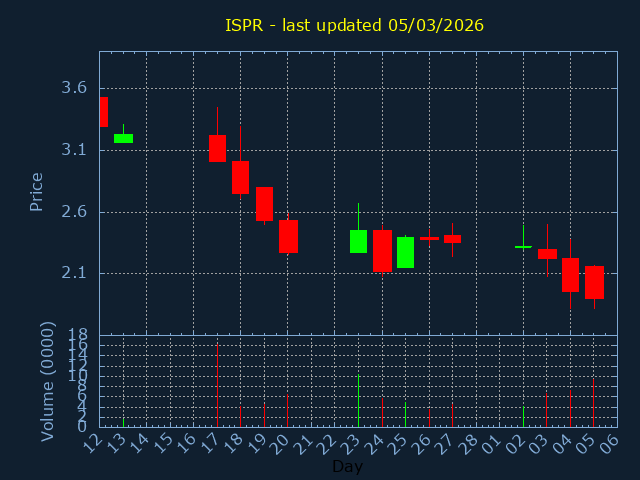Click the Volume (0000) axis title

[x=47, y=381]
